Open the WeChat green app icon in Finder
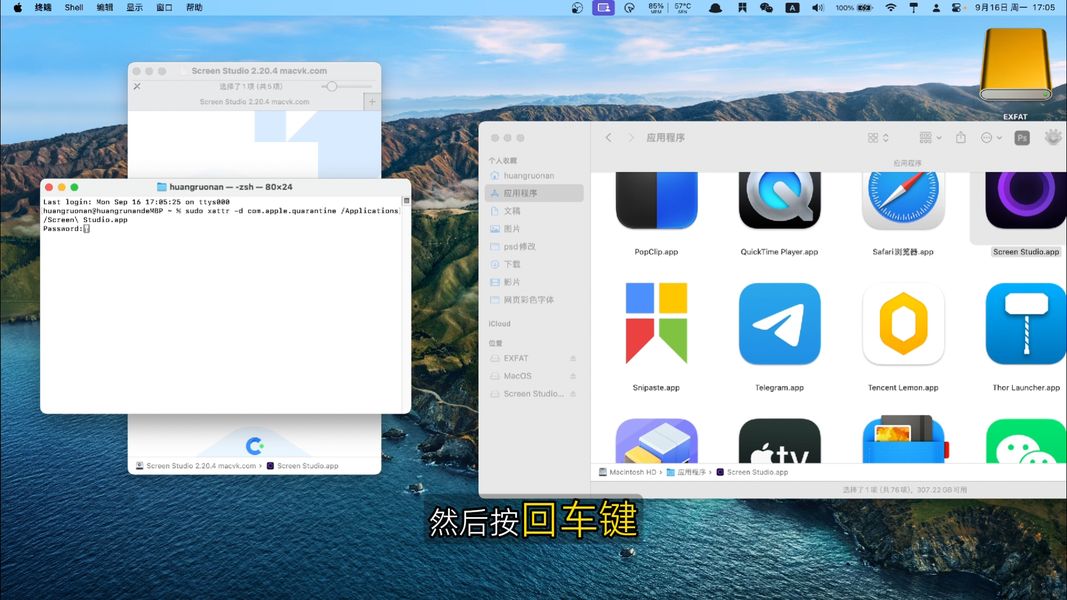This screenshot has width=1067, height=600. (x=1025, y=441)
